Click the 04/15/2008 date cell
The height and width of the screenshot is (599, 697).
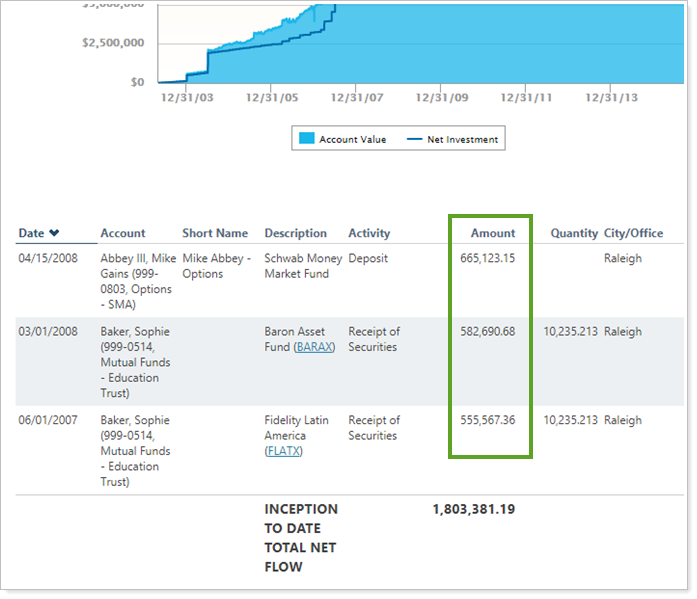pyautogui.click(x=46, y=259)
